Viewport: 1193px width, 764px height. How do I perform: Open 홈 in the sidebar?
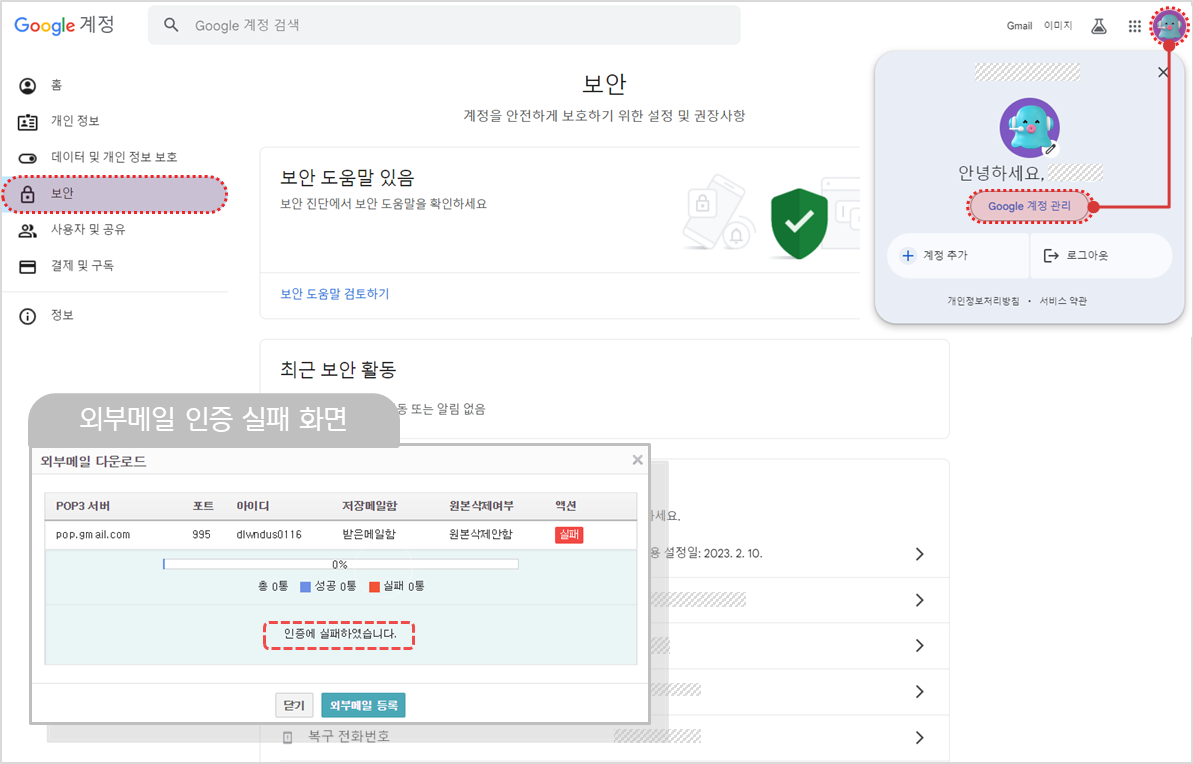pos(56,86)
